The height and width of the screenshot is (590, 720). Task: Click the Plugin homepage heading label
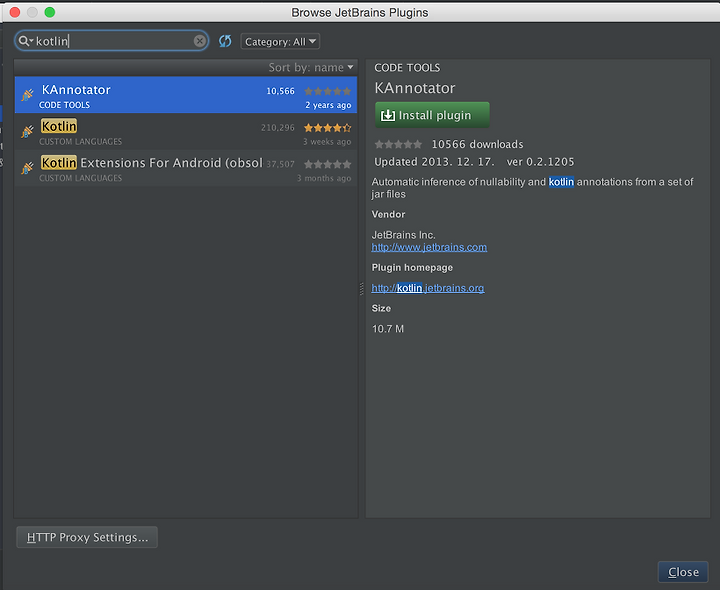click(x=412, y=268)
